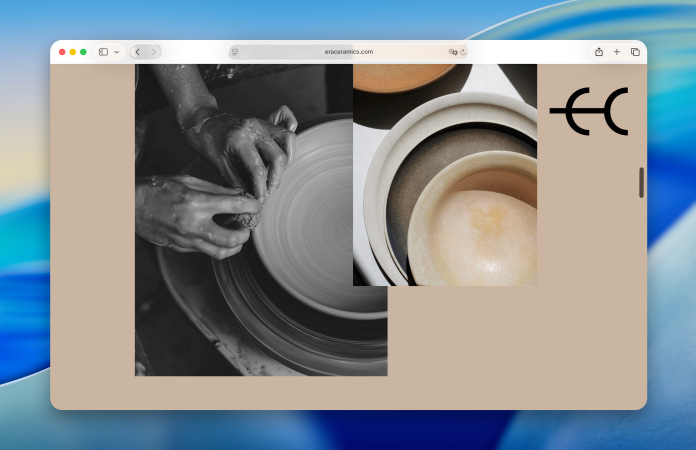696x450 pixels.
Task: Go back to the previous page
Action: pos(137,52)
